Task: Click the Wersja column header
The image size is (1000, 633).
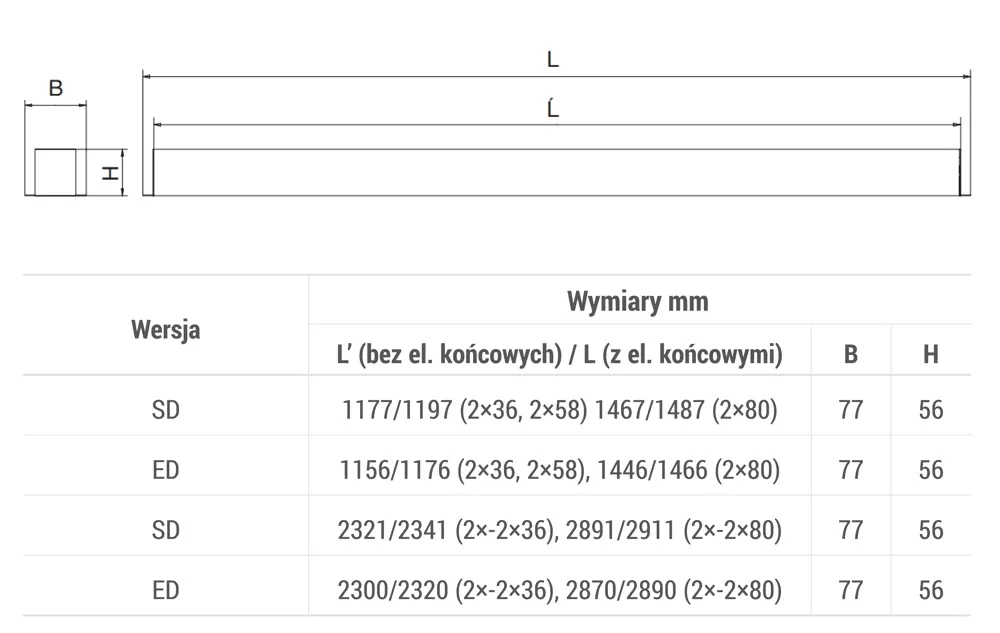Action: [166, 330]
